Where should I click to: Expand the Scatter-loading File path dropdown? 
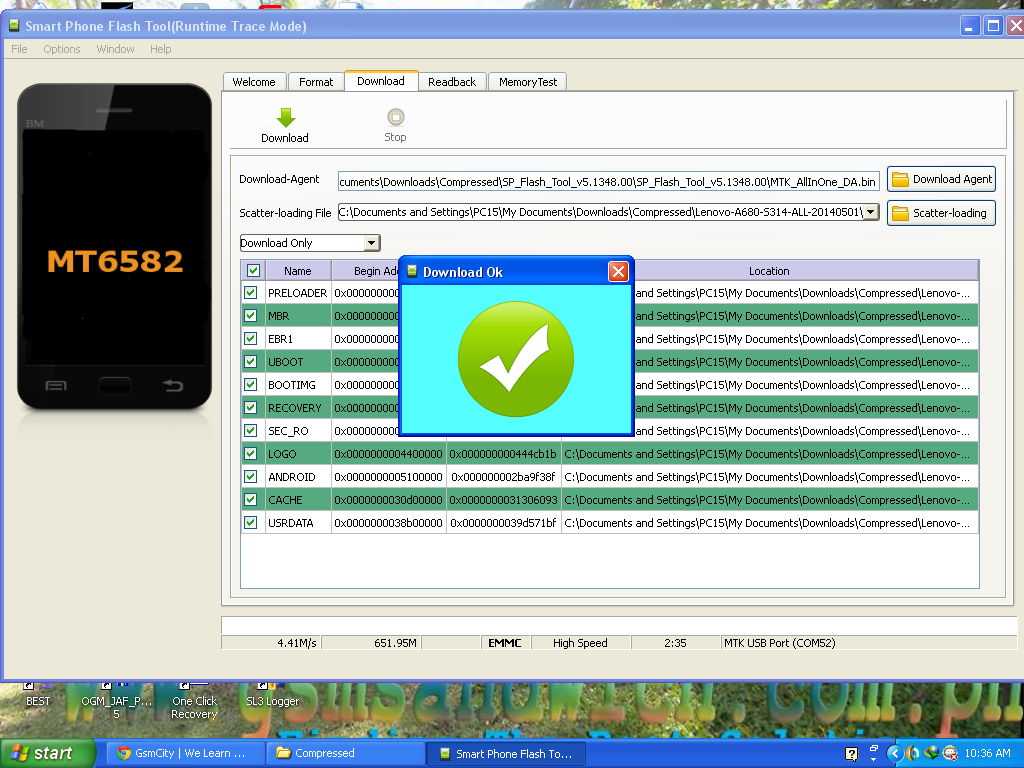pyautogui.click(x=870, y=212)
